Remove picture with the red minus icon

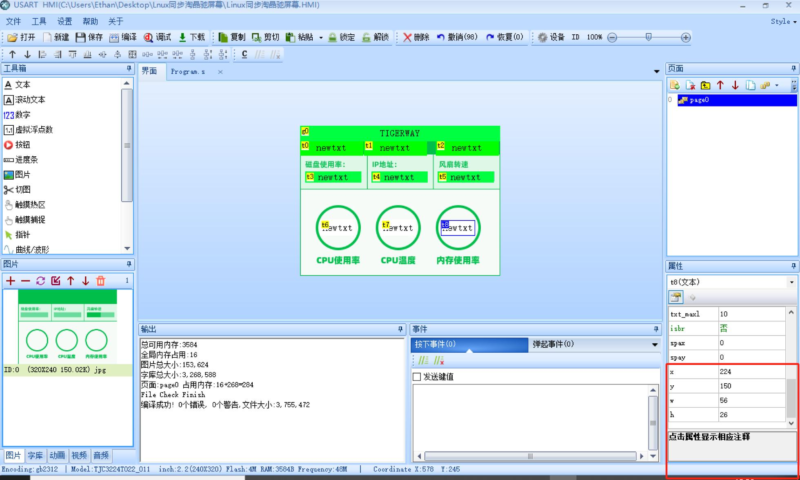click(x=25, y=281)
